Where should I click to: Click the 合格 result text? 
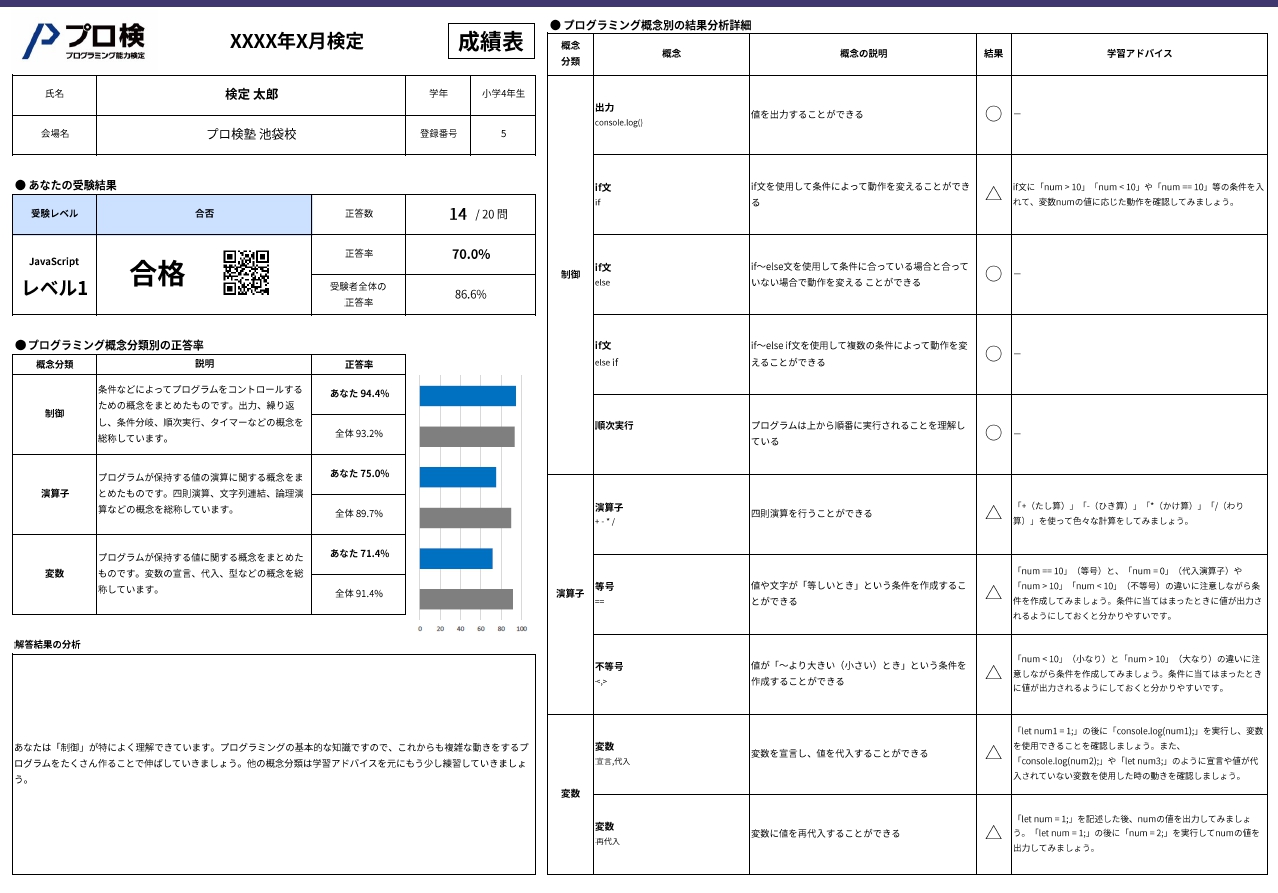click(158, 273)
